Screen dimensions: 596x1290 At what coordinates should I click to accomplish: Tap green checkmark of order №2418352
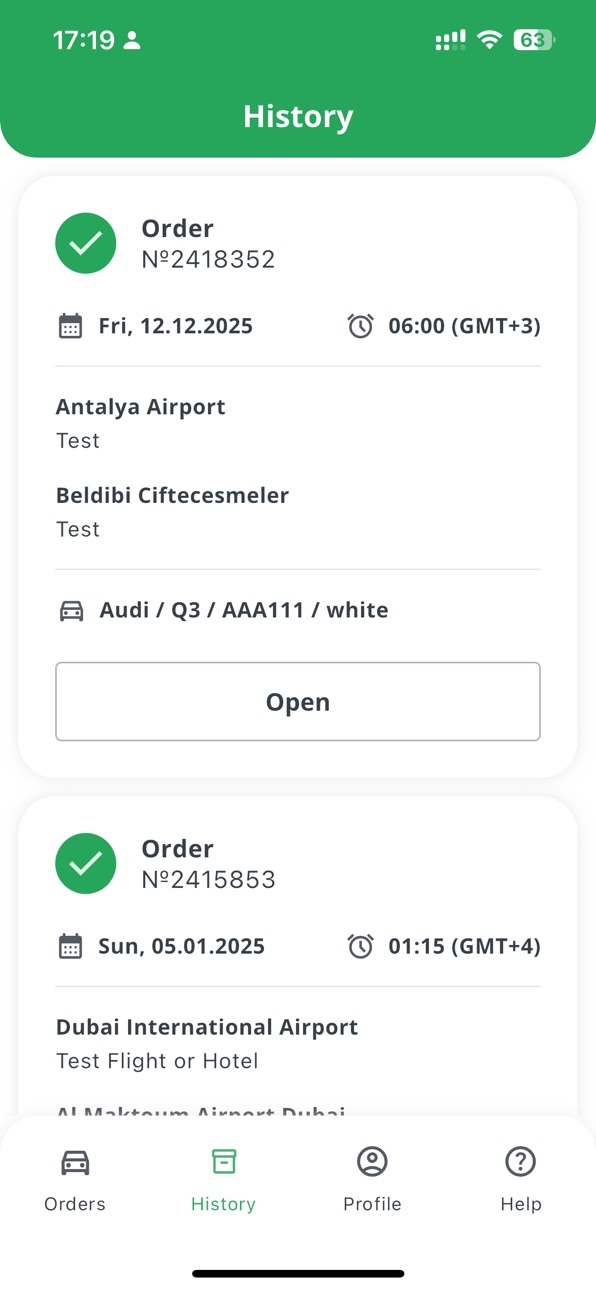pos(86,243)
